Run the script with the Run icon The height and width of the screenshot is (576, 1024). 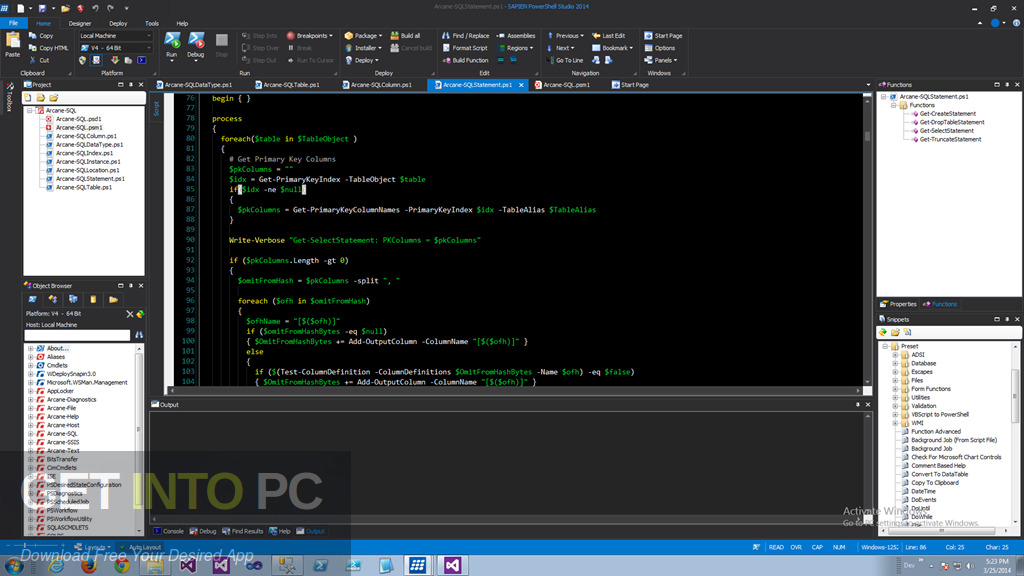[x=172, y=41]
